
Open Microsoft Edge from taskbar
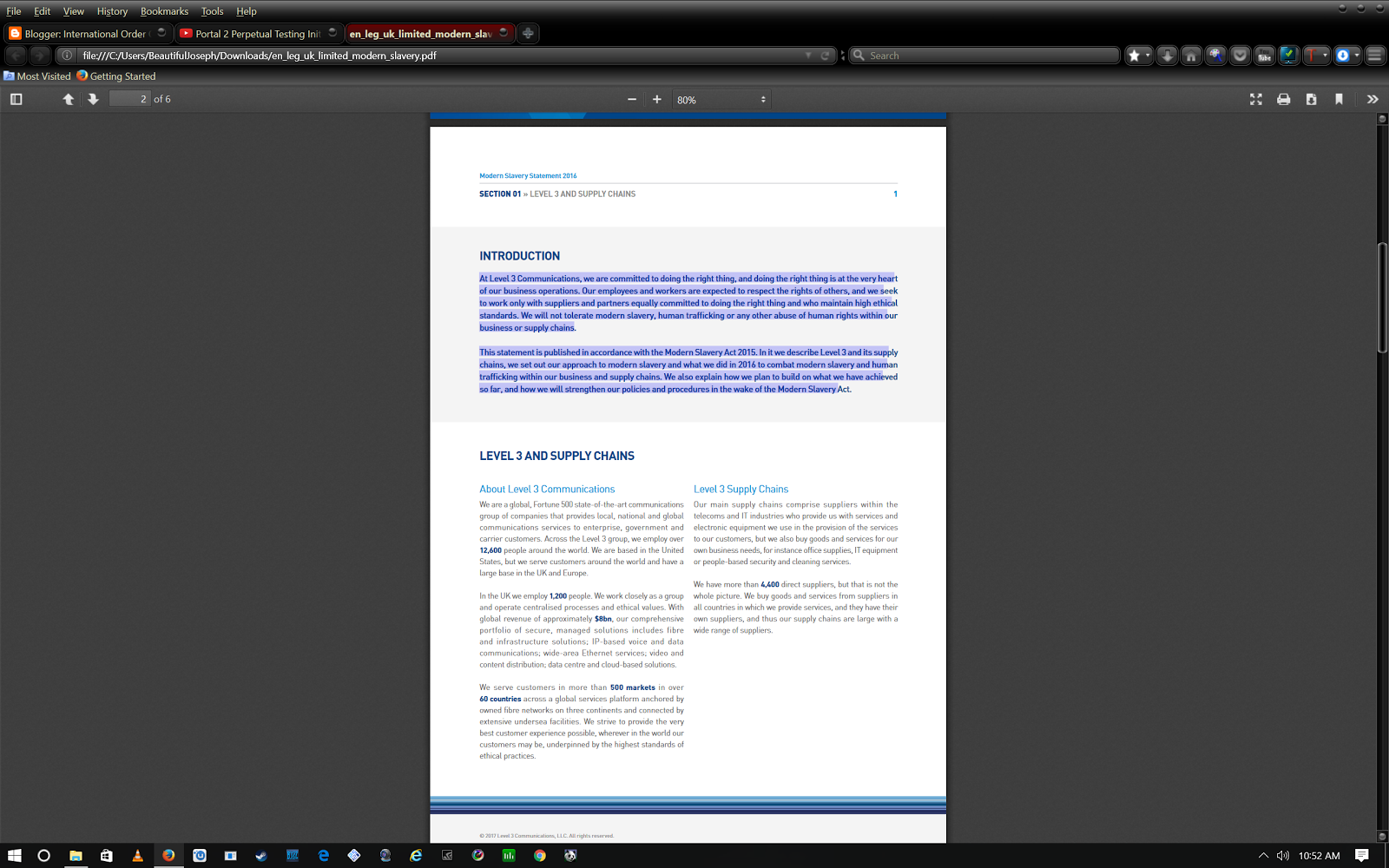click(x=323, y=855)
